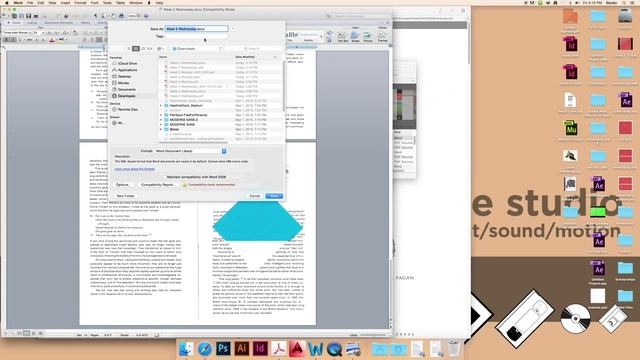
Task: Click the New Folder button
Action: pyautogui.click(x=125, y=196)
